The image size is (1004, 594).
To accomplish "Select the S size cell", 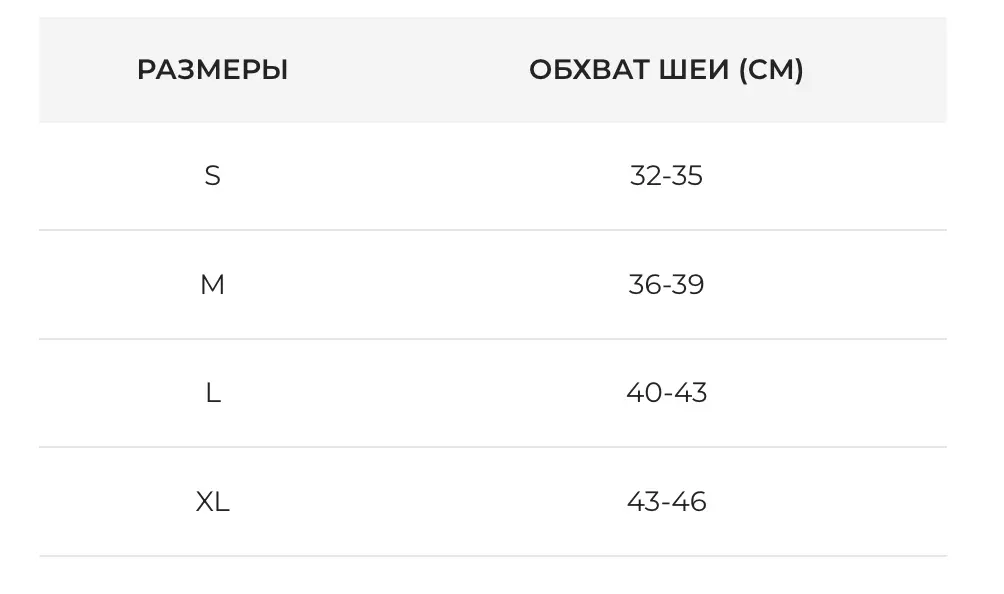I will (212, 176).
